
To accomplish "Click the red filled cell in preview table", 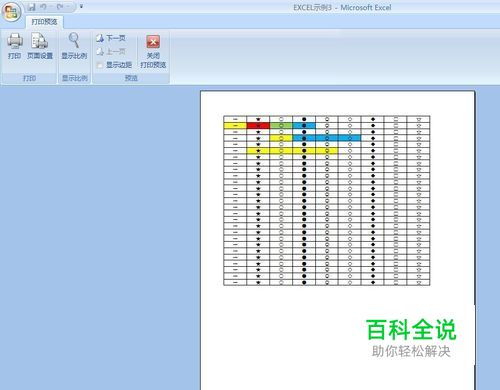I will tap(258, 125).
